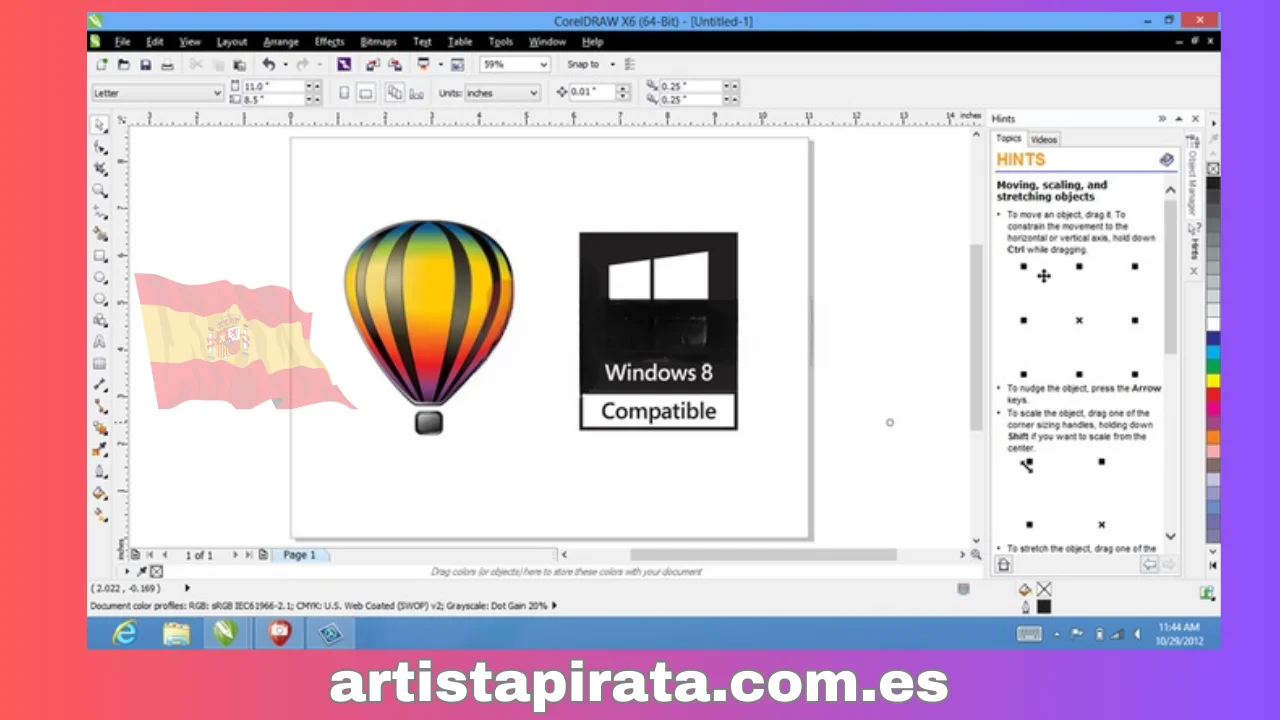The image size is (1280, 720).
Task: Click the Open file icon
Action: tap(123, 64)
